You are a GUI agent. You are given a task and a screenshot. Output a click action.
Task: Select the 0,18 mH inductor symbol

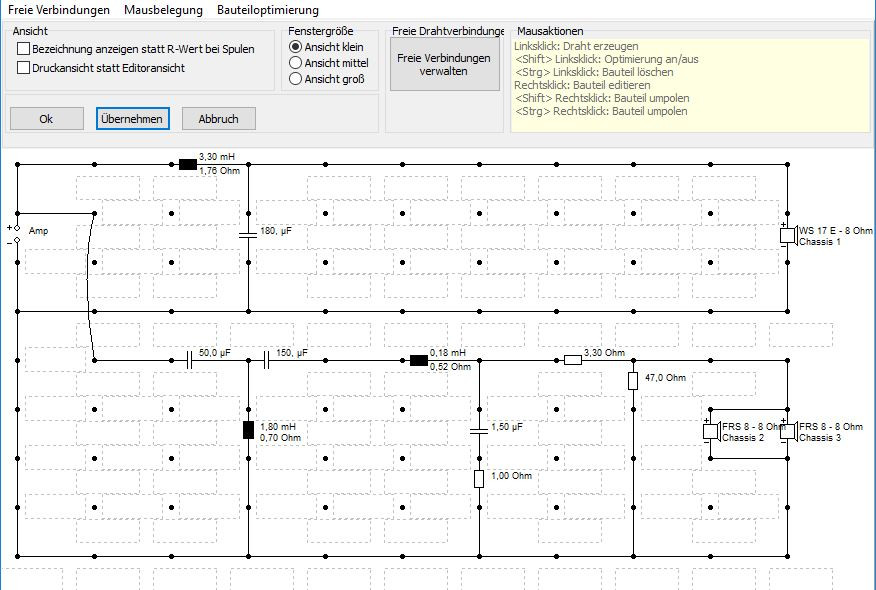pyautogui.click(x=419, y=360)
